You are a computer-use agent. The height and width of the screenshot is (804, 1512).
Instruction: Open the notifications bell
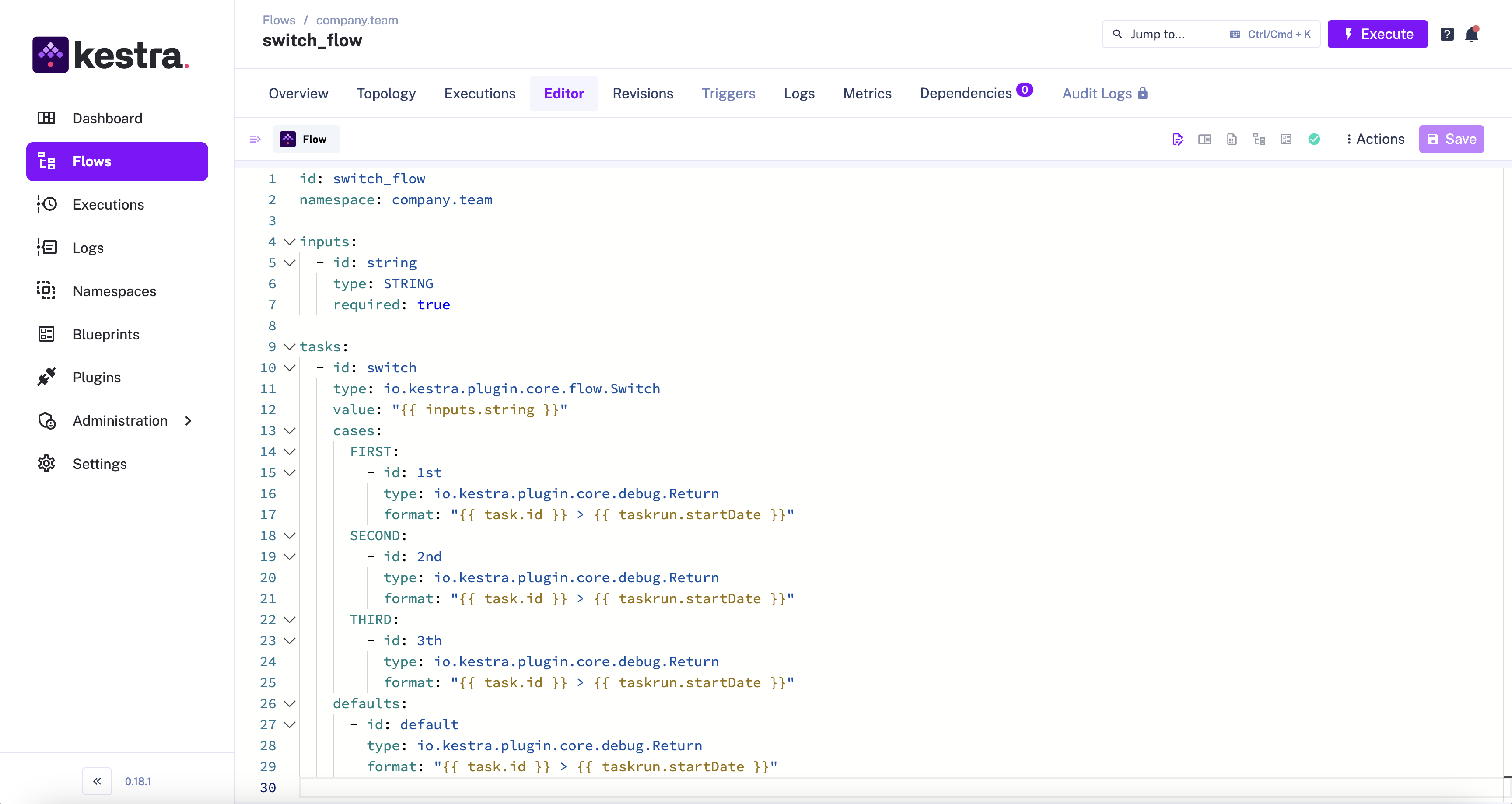[1471, 34]
